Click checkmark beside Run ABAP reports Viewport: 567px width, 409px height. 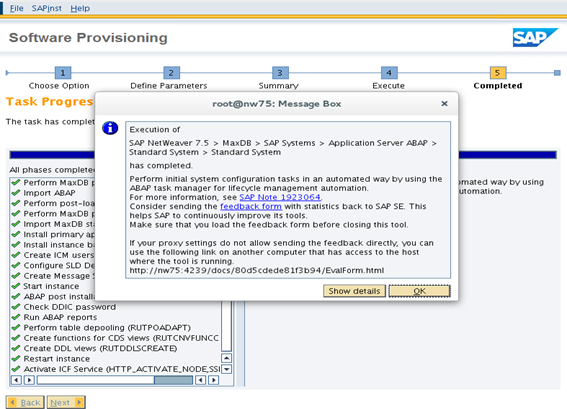(x=16, y=317)
